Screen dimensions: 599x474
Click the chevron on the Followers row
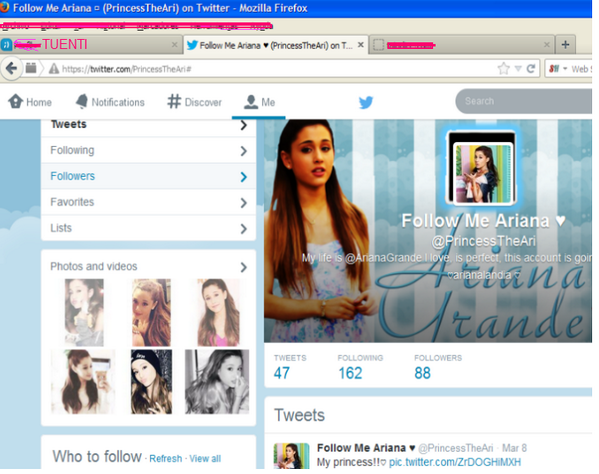click(244, 177)
